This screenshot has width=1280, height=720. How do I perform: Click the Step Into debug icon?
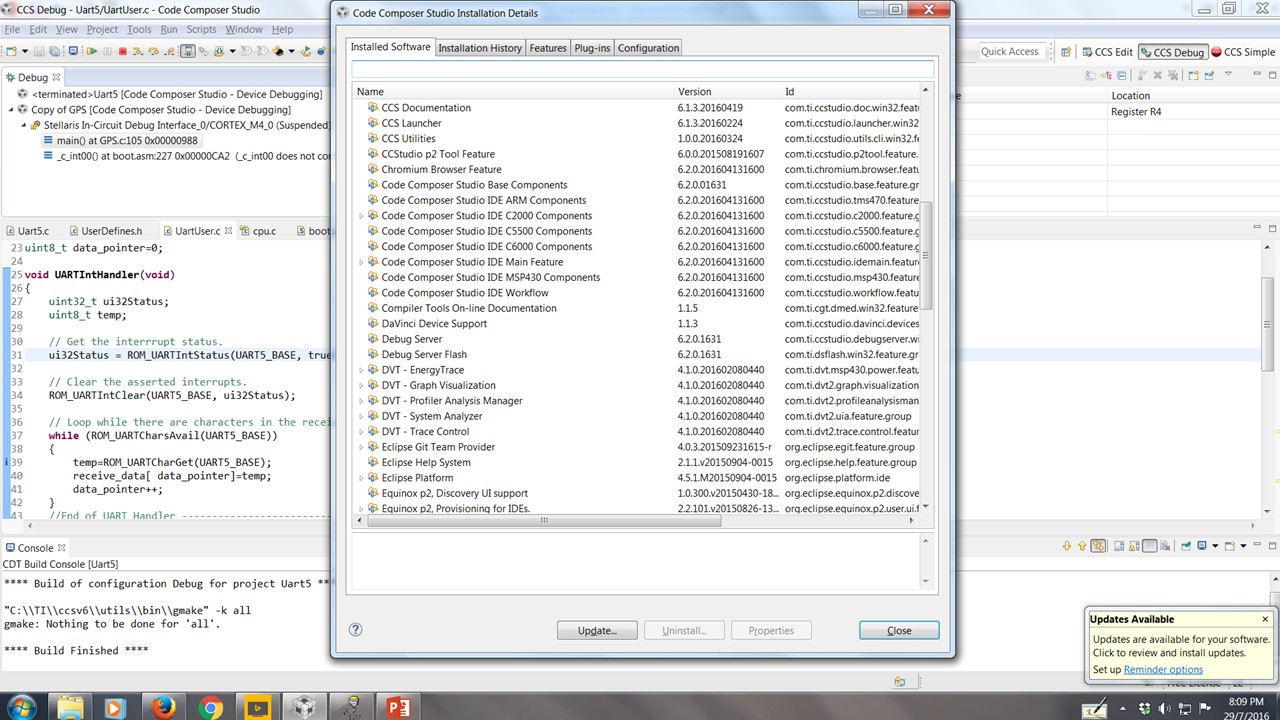[x=140, y=51]
